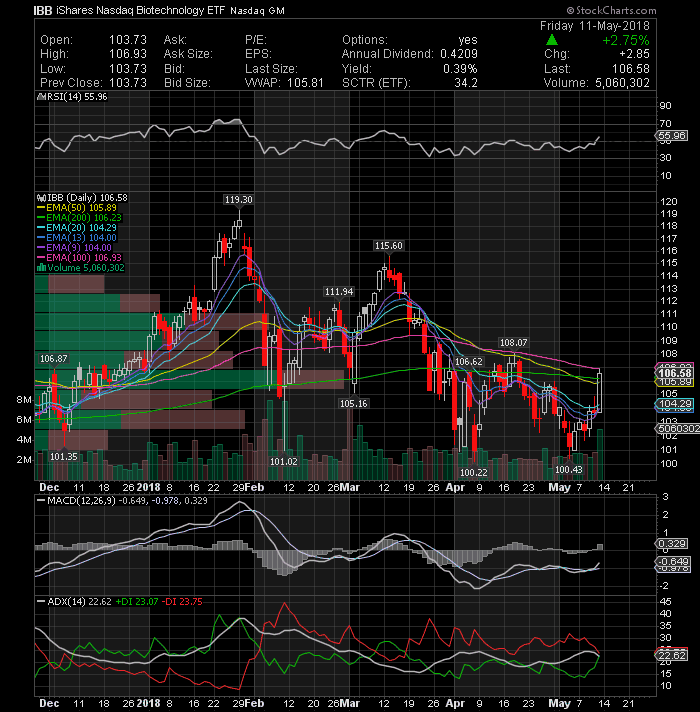Click the RSI(14) indicator icon
The image size is (700, 712).
click(x=41, y=97)
